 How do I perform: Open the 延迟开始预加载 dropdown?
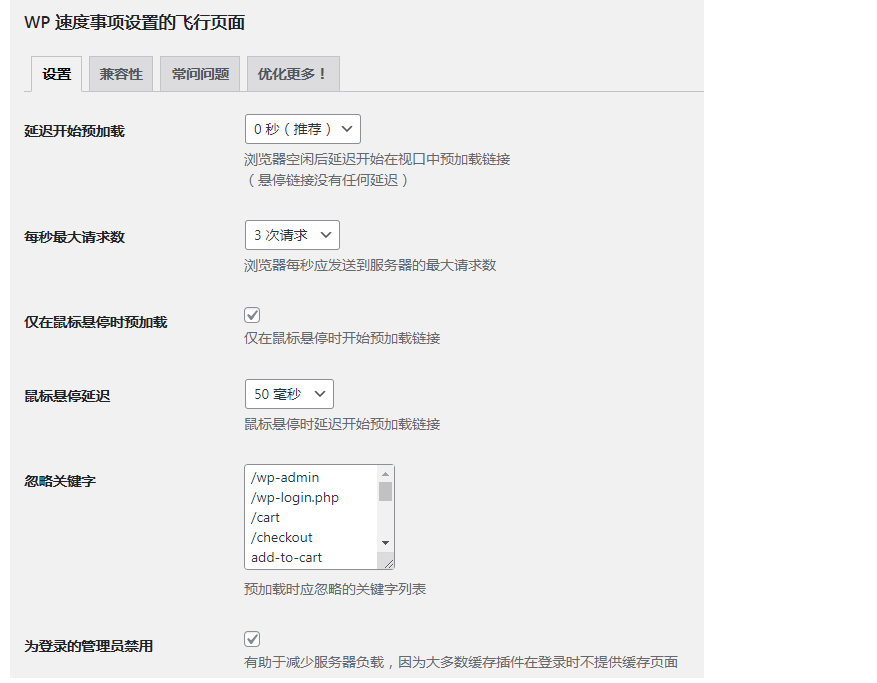tap(302, 128)
